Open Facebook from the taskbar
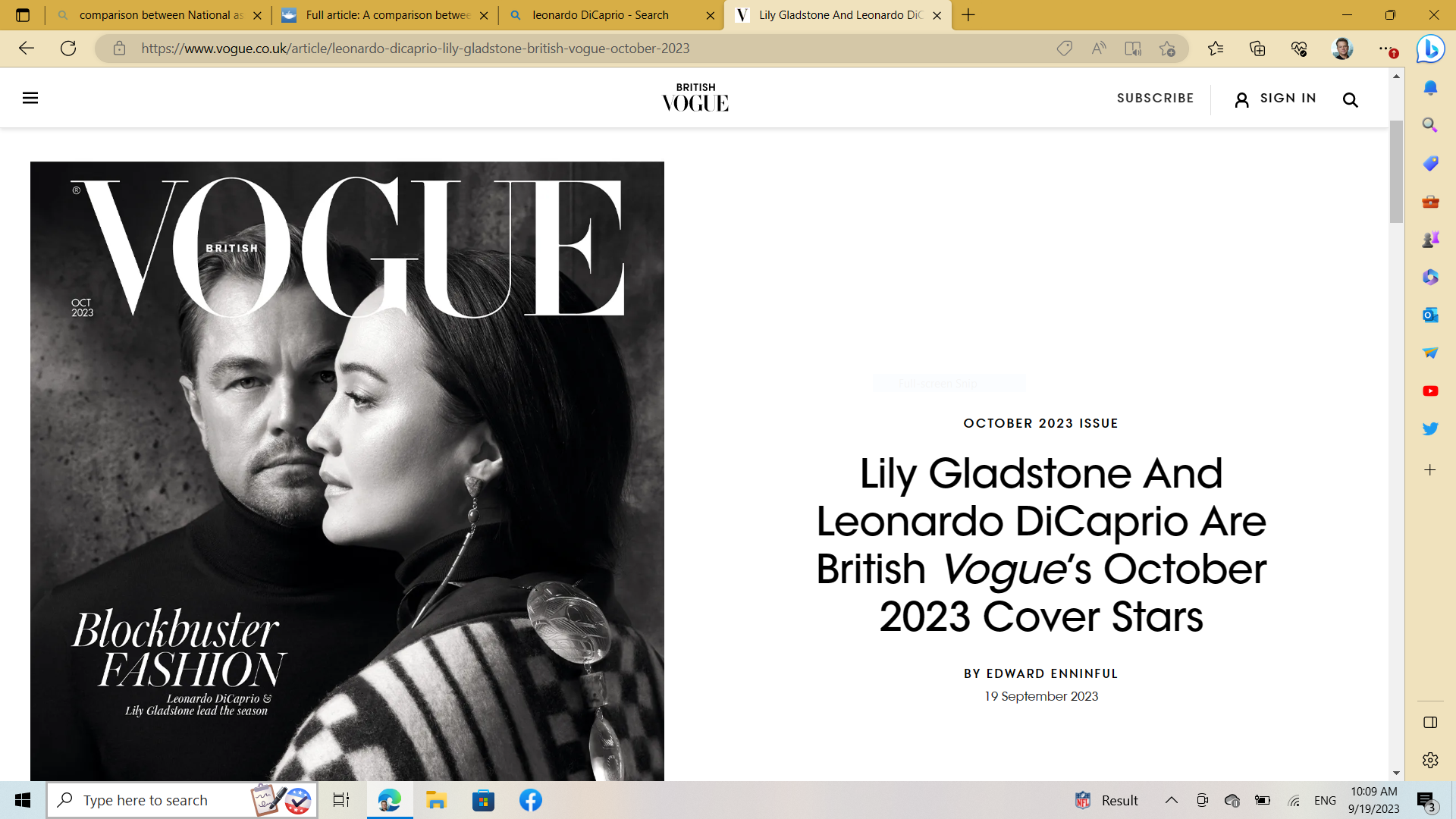 [531, 800]
